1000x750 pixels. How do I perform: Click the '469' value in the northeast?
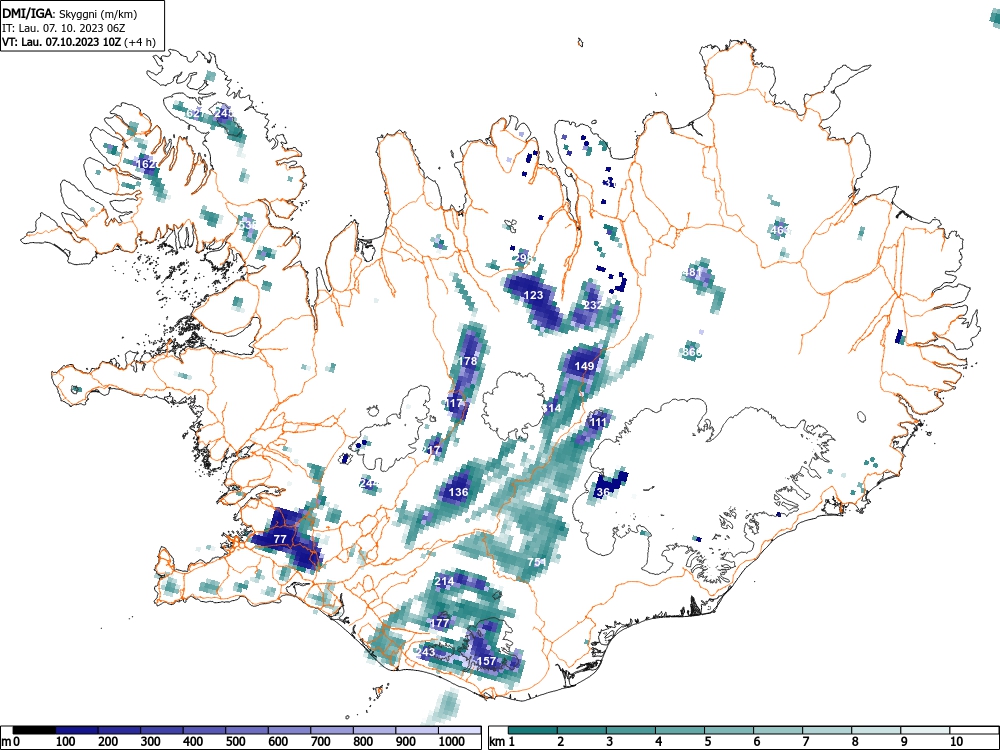(x=779, y=230)
